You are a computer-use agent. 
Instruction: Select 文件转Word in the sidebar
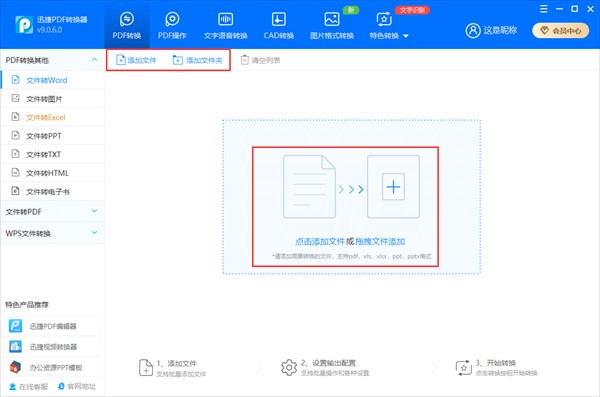[52, 80]
